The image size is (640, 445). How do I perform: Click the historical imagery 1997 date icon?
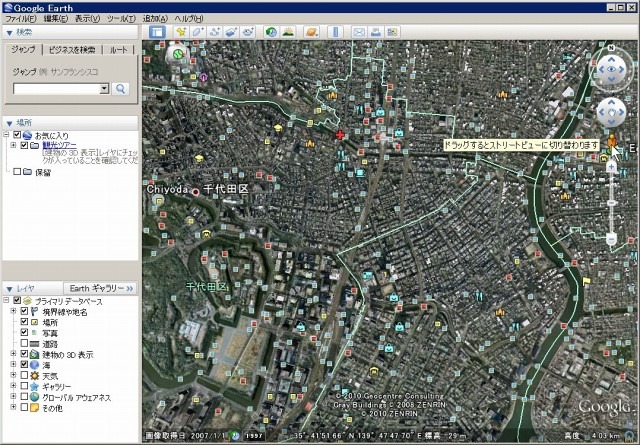pos(253,436)
